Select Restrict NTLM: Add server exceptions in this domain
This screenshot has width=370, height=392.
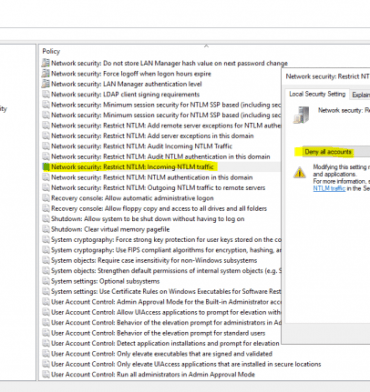pos(152,136)
